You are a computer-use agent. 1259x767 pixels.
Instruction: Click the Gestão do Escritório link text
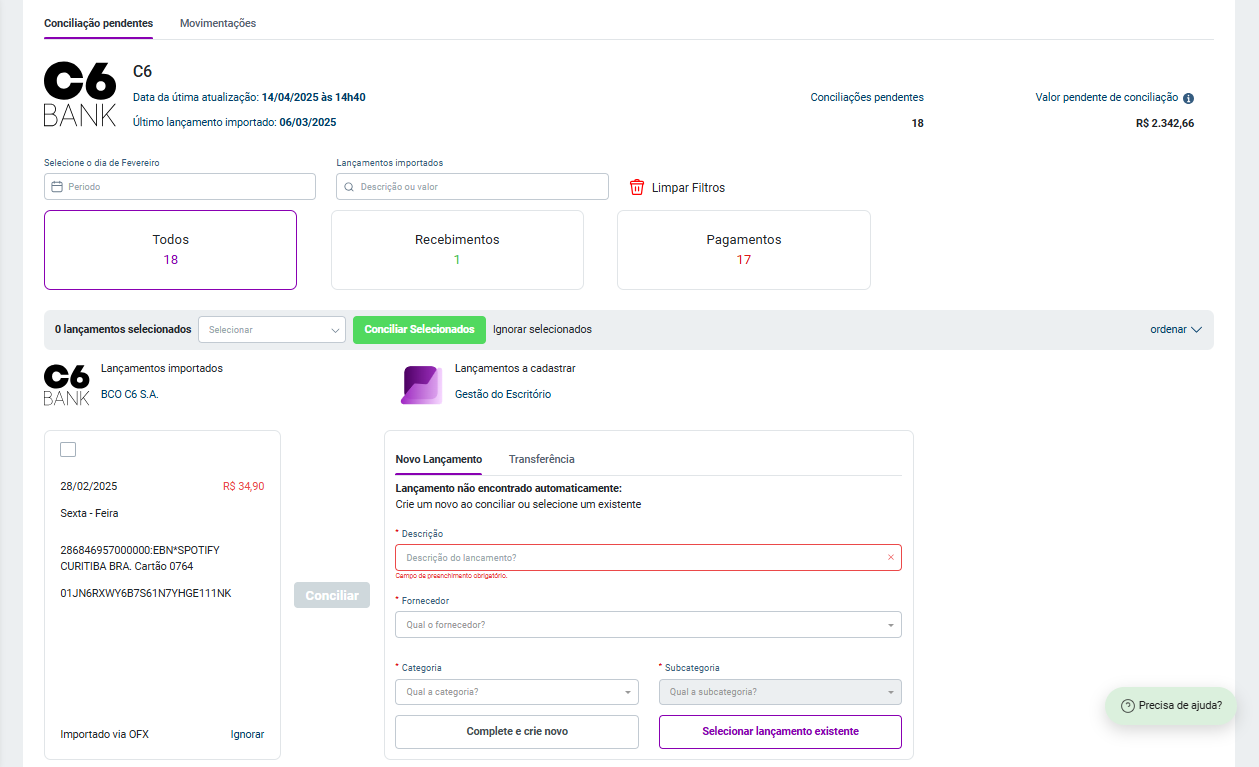[503, 394]
